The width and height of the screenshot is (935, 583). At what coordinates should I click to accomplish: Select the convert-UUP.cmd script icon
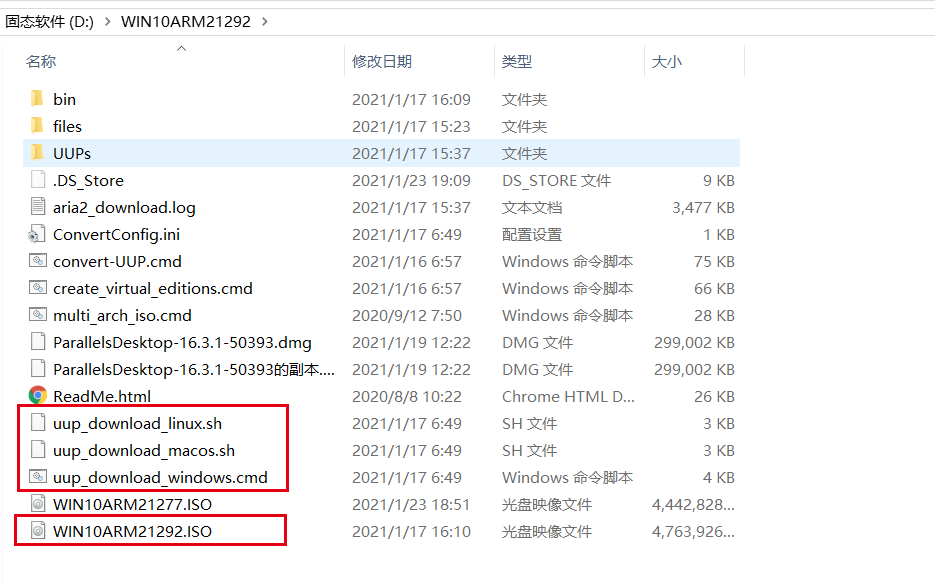[37, 261]
